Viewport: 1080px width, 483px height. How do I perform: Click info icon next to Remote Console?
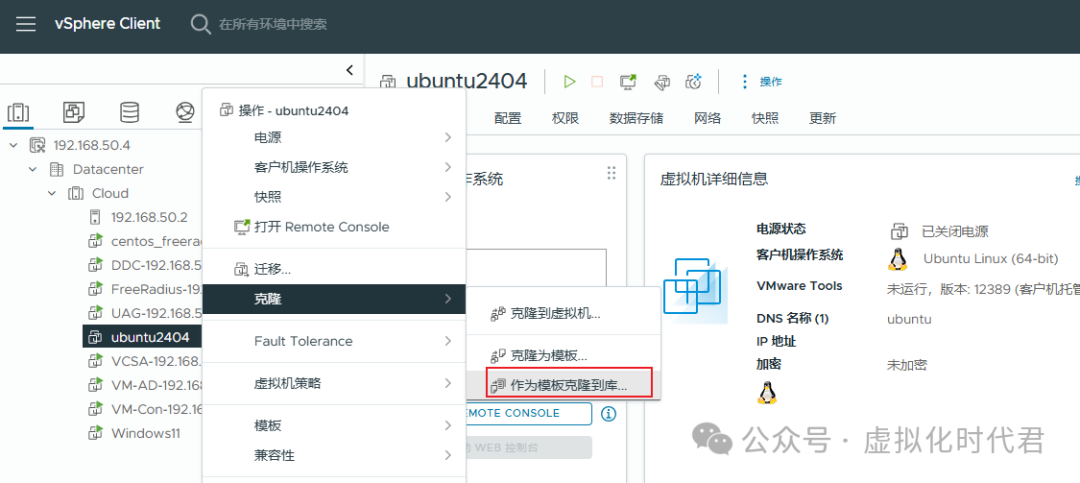608,413
